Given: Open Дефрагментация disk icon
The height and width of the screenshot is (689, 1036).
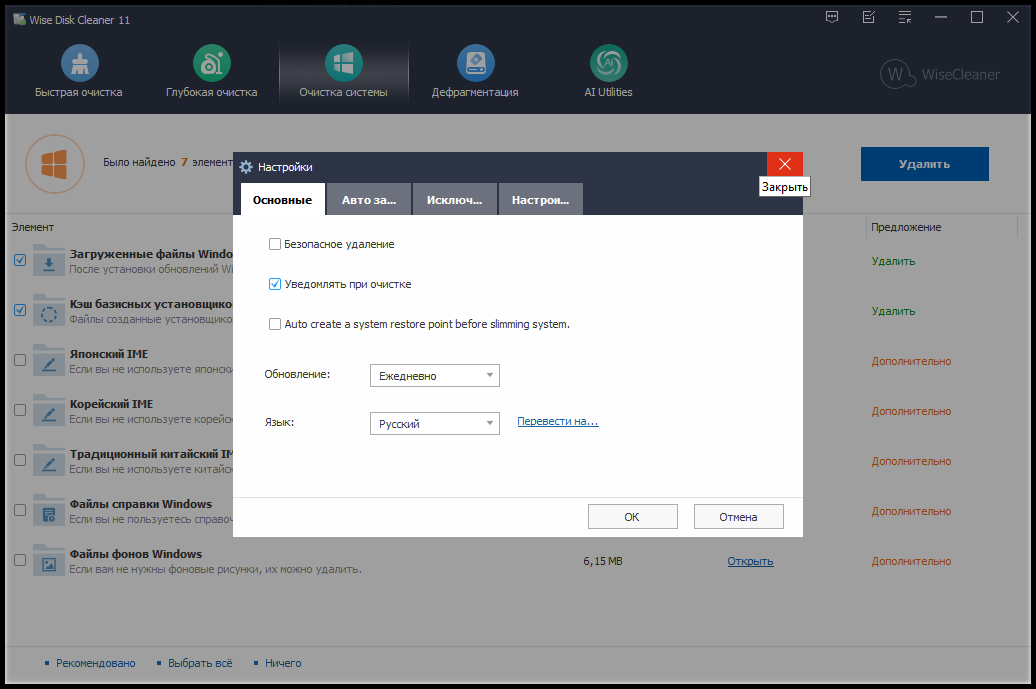Looking at the screenshot, I should pyautogui.click(x=475, y=63).
